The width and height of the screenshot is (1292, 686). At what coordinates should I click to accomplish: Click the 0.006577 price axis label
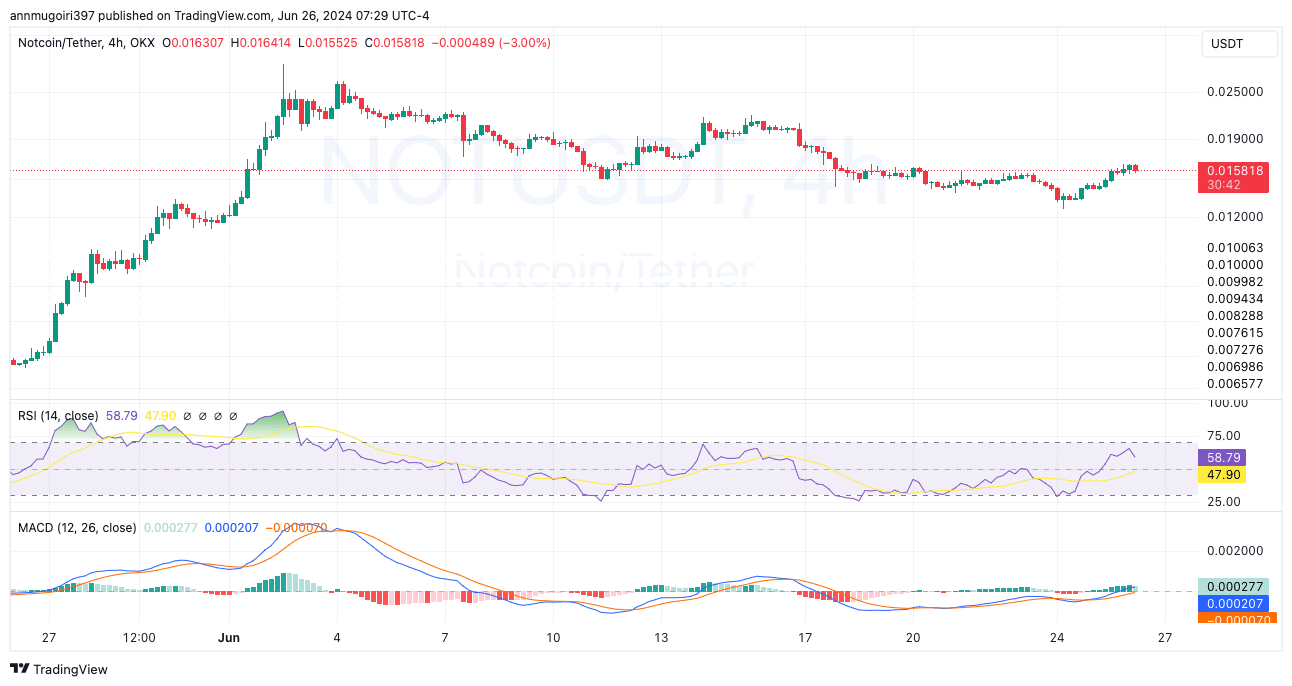pyautogui.click(x=1235, y=383)
